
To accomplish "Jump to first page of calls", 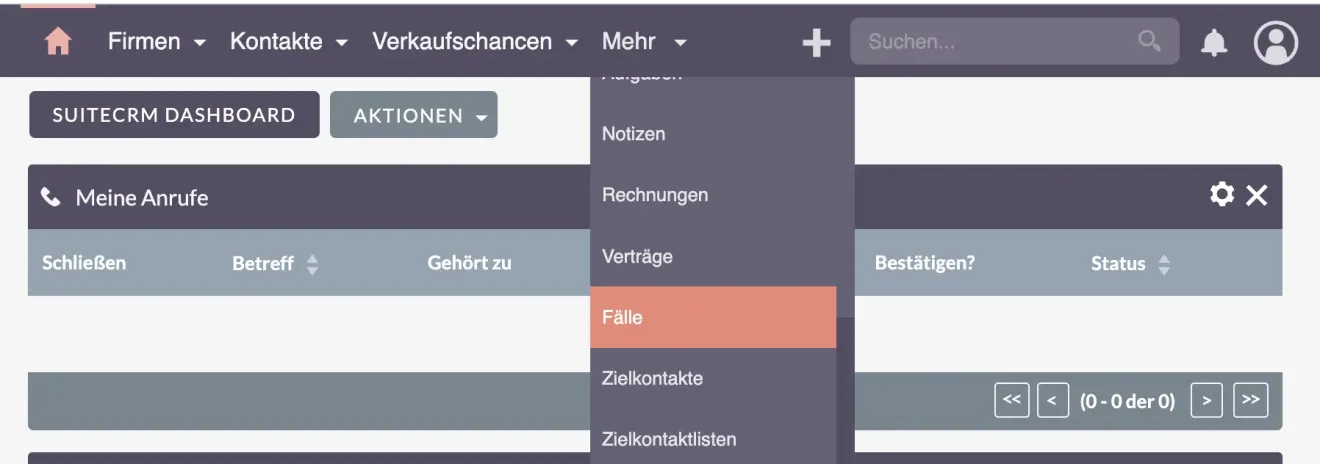I will (x=1011, y=401).
